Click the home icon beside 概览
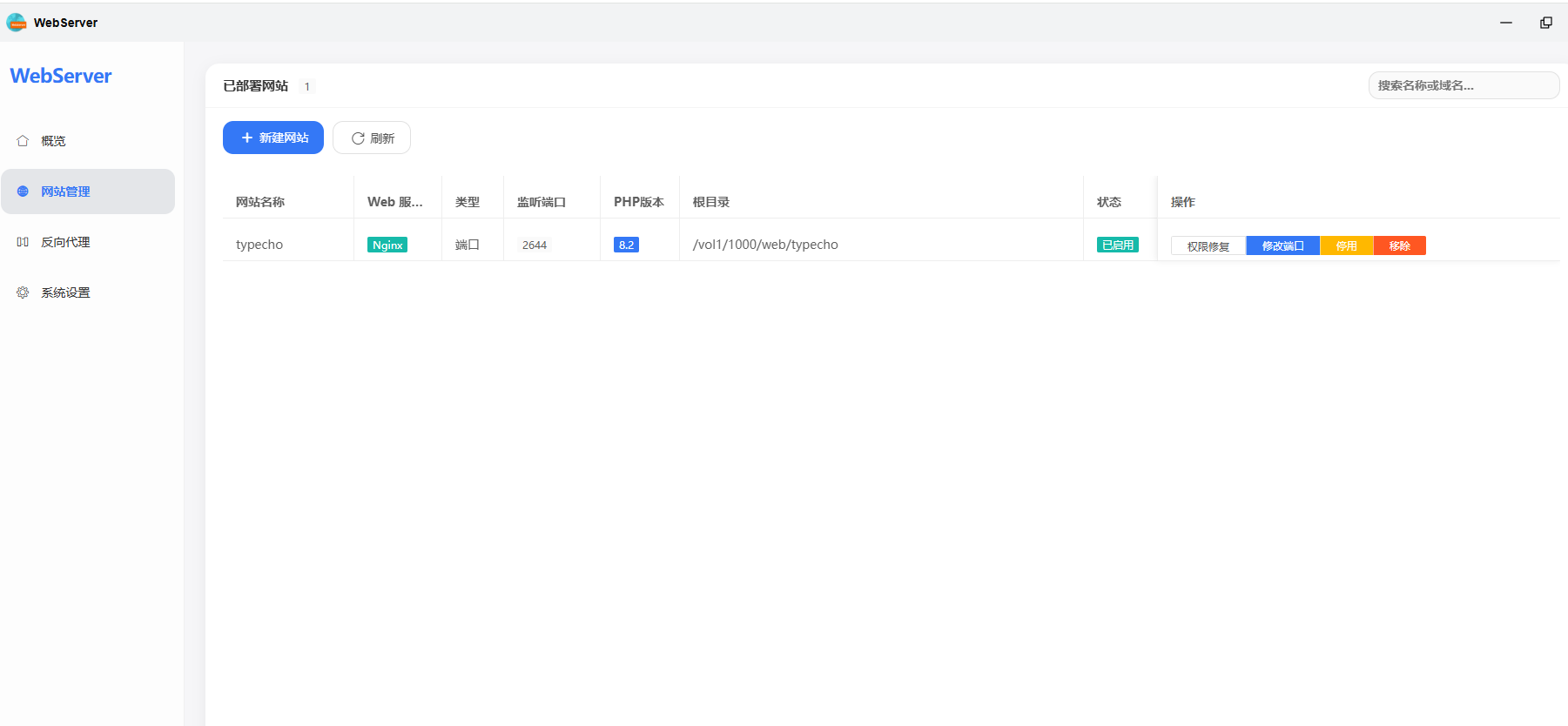Viewport: 1568px width, 726px height. coord(23,141)
